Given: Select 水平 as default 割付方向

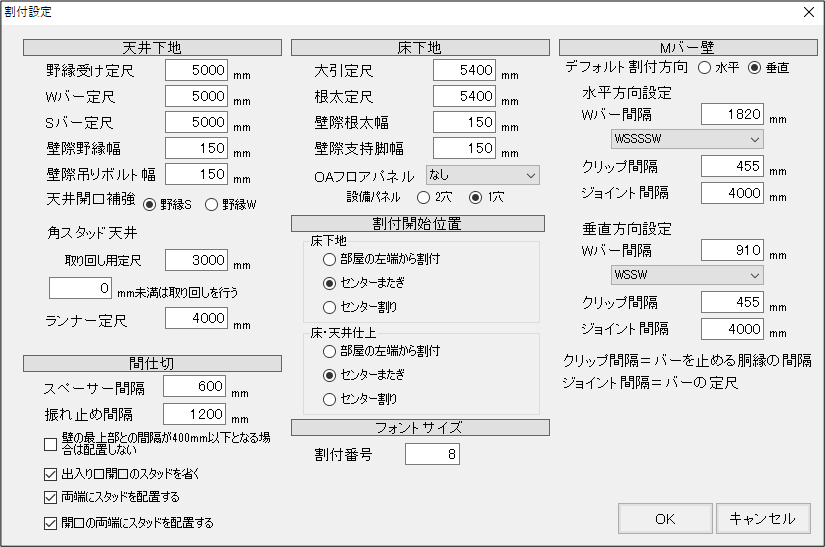Looking at the screenshot, I should 705,68.
